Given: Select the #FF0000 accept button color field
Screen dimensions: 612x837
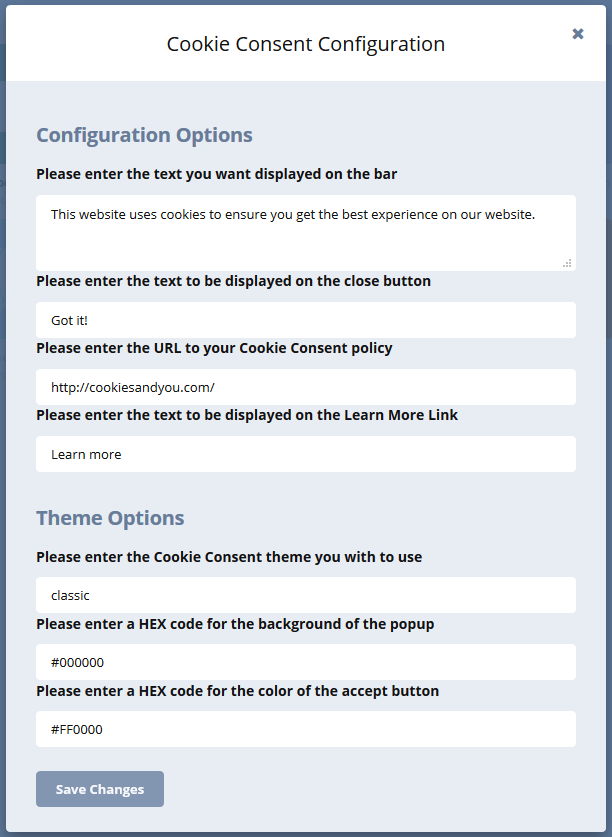Looking at the screenshot, I should (x=305, y=729).
